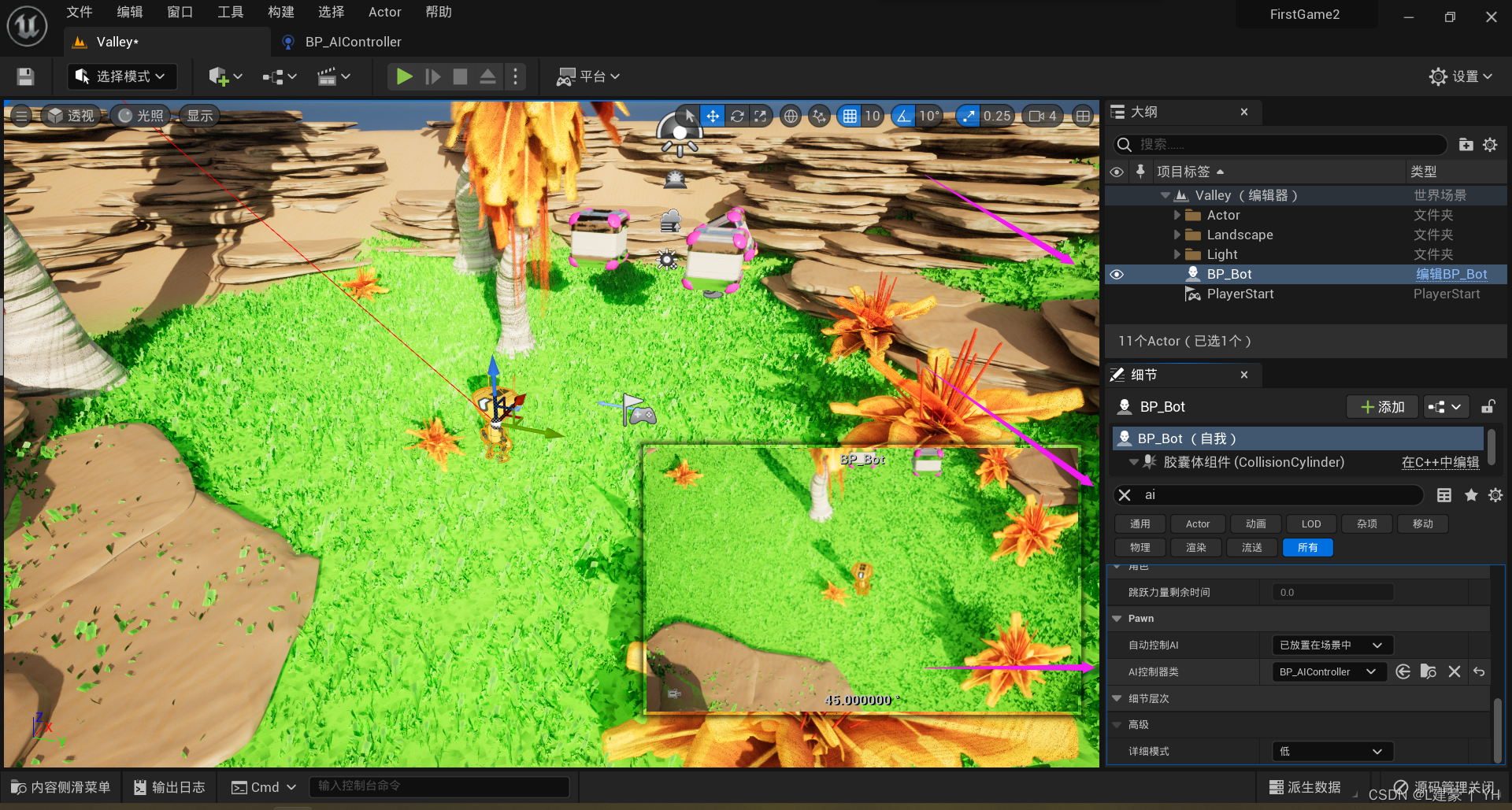Open the 平台 platforms dropdown
Viewport: 1512px width, 810px height.
(588, 76)
